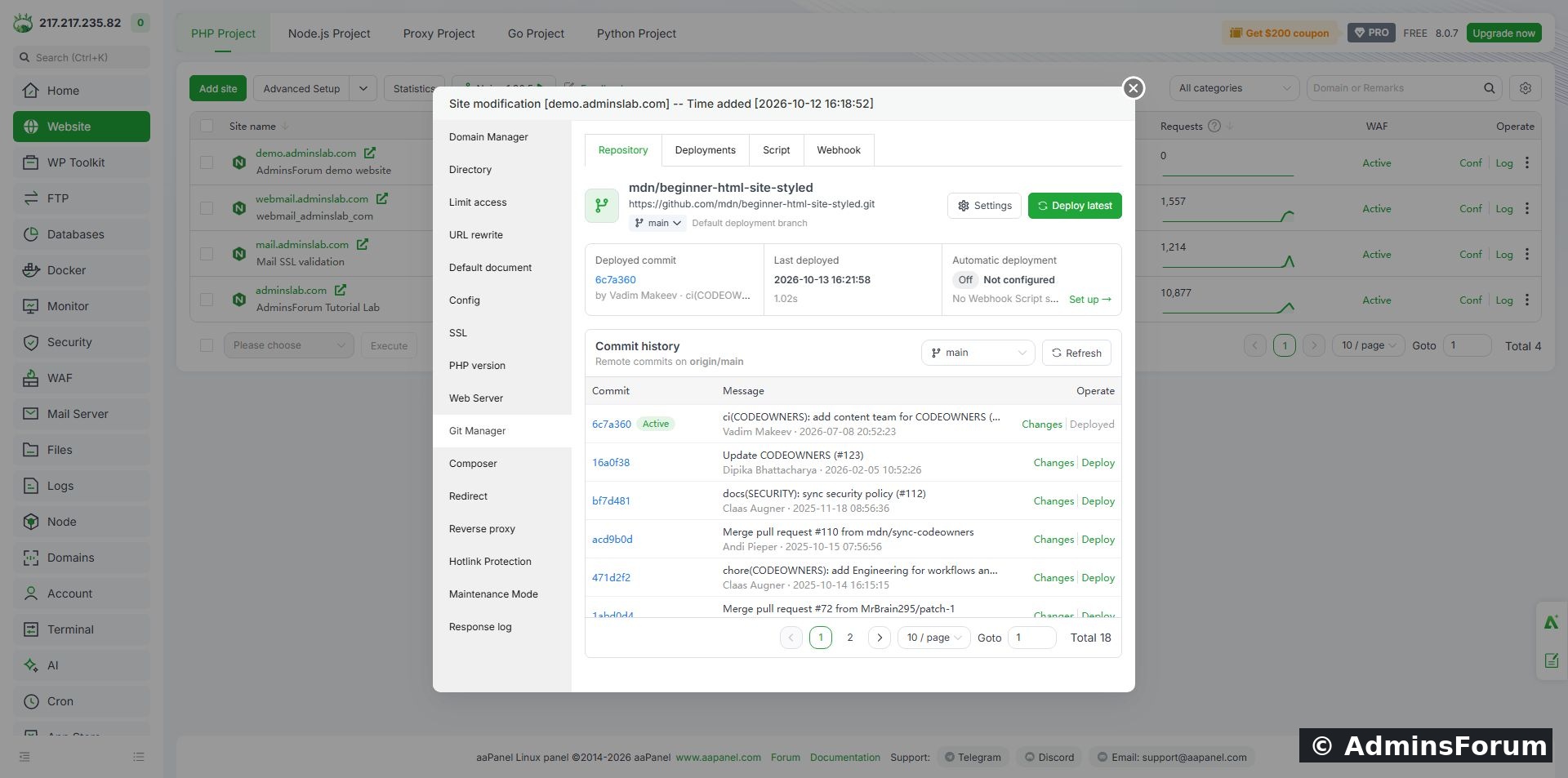Image resolution: width=1568 pixels, height=778 pixels.
Task: Open the Docker sidebar icon
Action: [31, 270]
